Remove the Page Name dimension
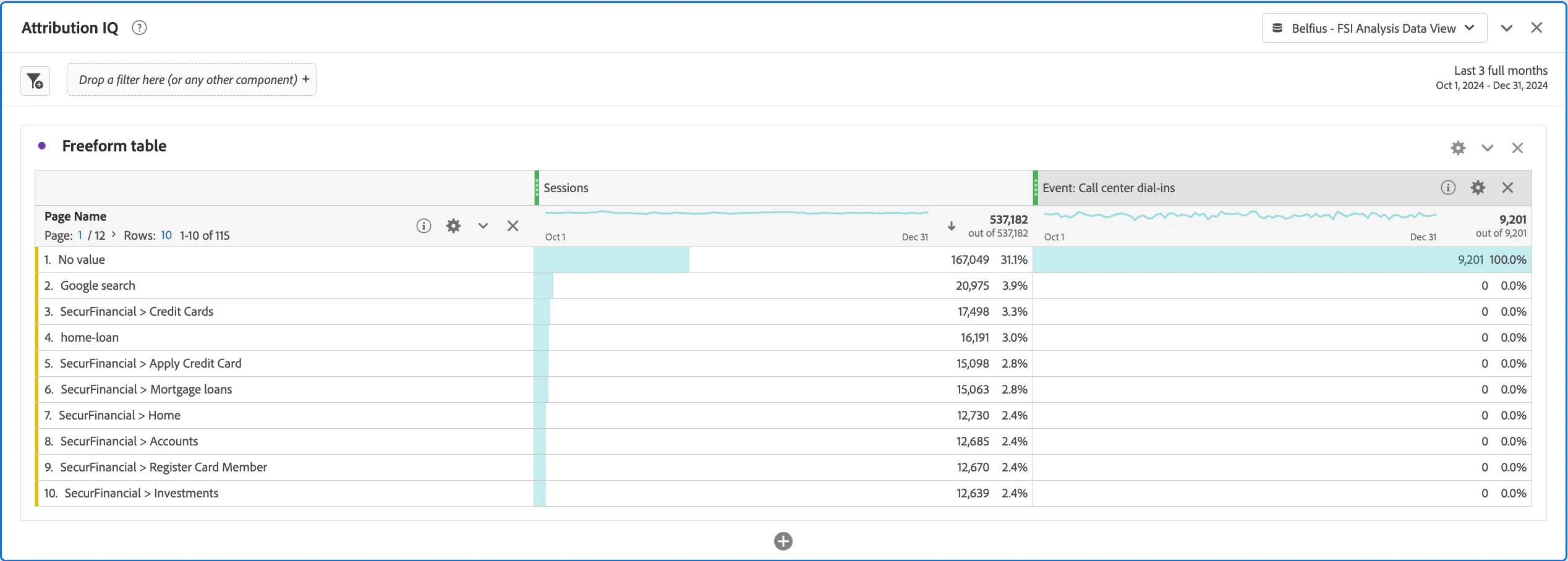The image size is (1568, 561). tap(513, 226)
